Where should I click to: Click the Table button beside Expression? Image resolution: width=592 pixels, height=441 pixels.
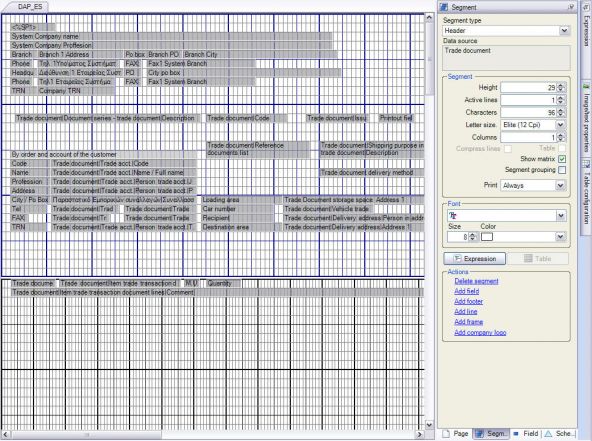[x=538, y=259]
